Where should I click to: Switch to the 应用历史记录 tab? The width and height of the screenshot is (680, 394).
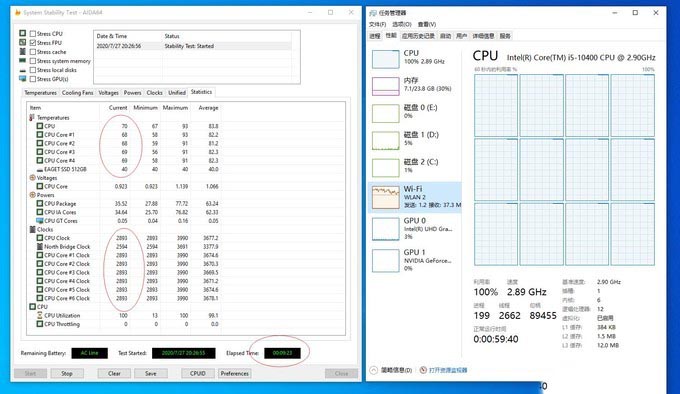pyautogui.click(x=418, y=36)
